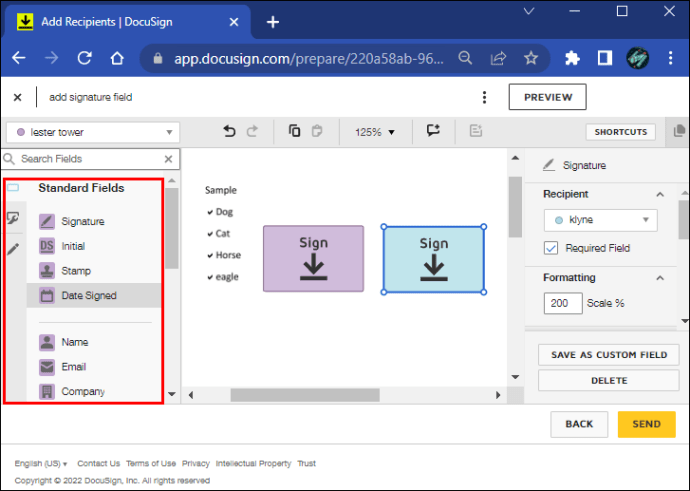This screenshot has width=690, height=491.
Task: Open the lester tower recipient dropdown
Action: pos(93,132)
